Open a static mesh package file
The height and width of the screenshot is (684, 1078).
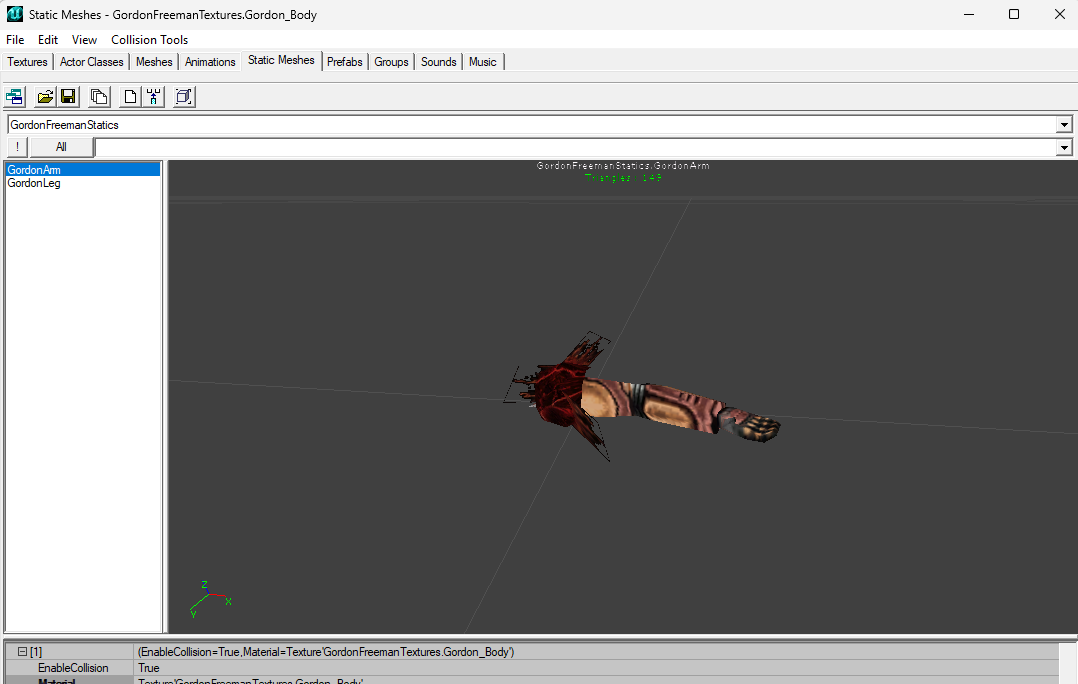point(45,96)
